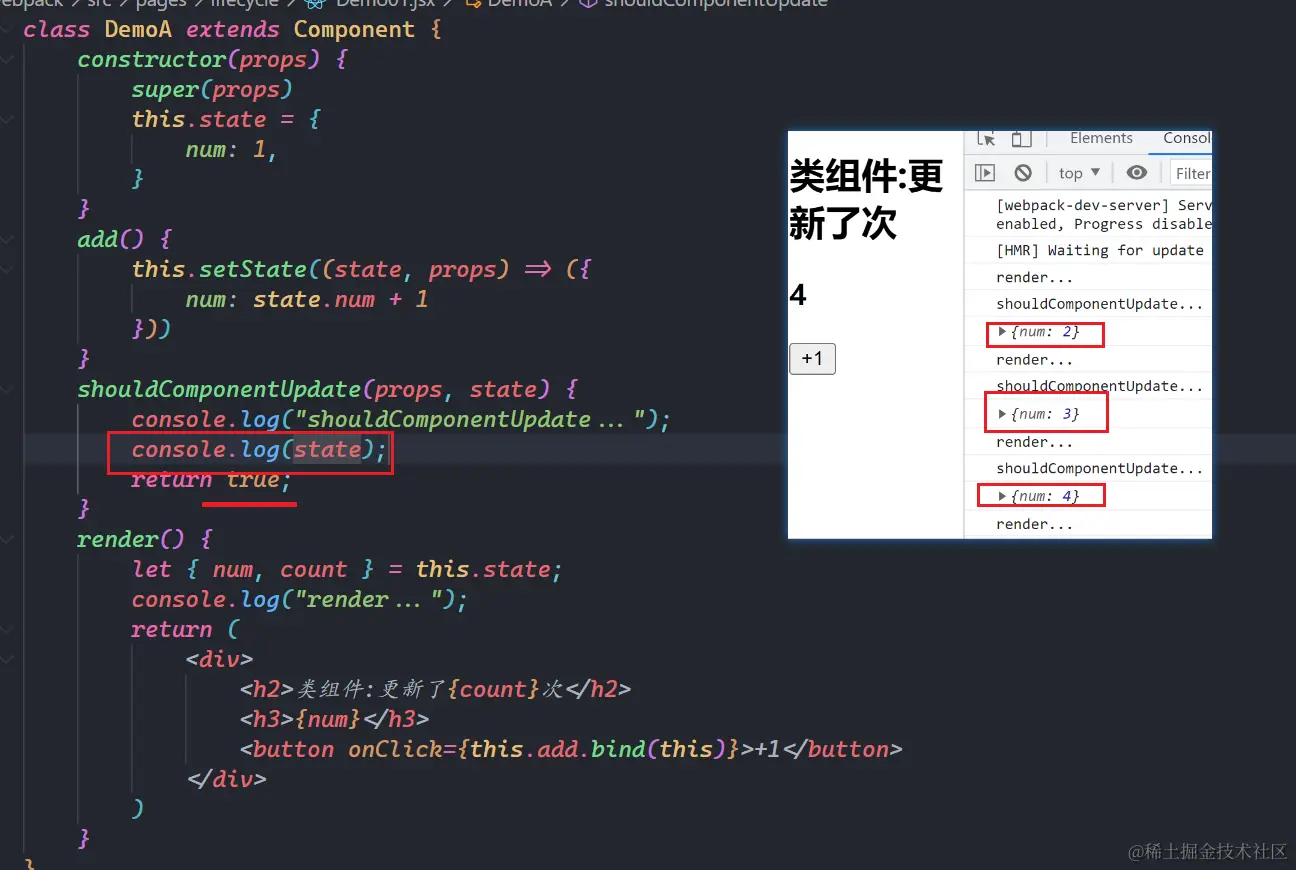Click the closing </div> tag line
The image size is (1296, 870).
coord(226,779)
